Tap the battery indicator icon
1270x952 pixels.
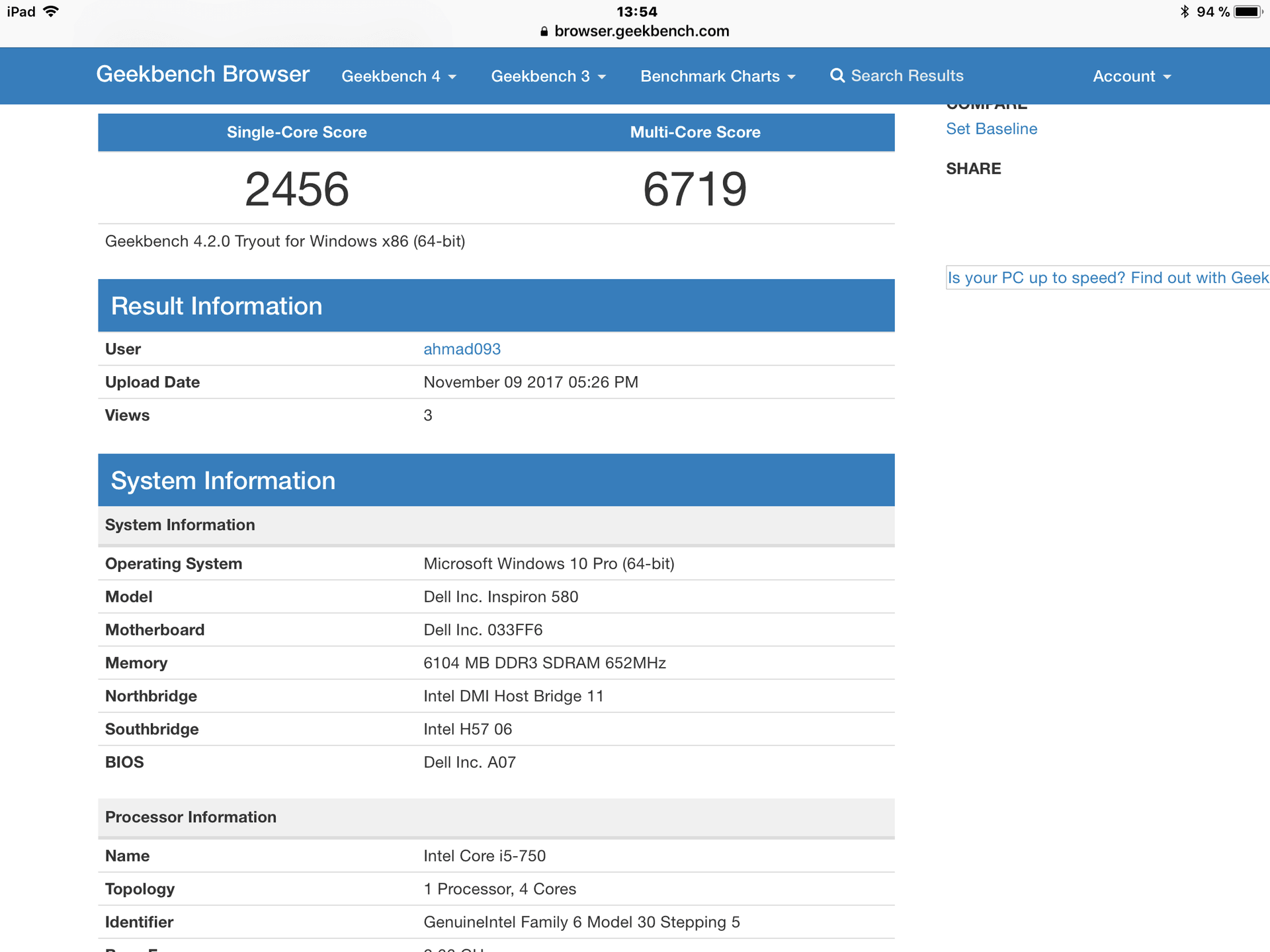click(x=1248, y=12)
